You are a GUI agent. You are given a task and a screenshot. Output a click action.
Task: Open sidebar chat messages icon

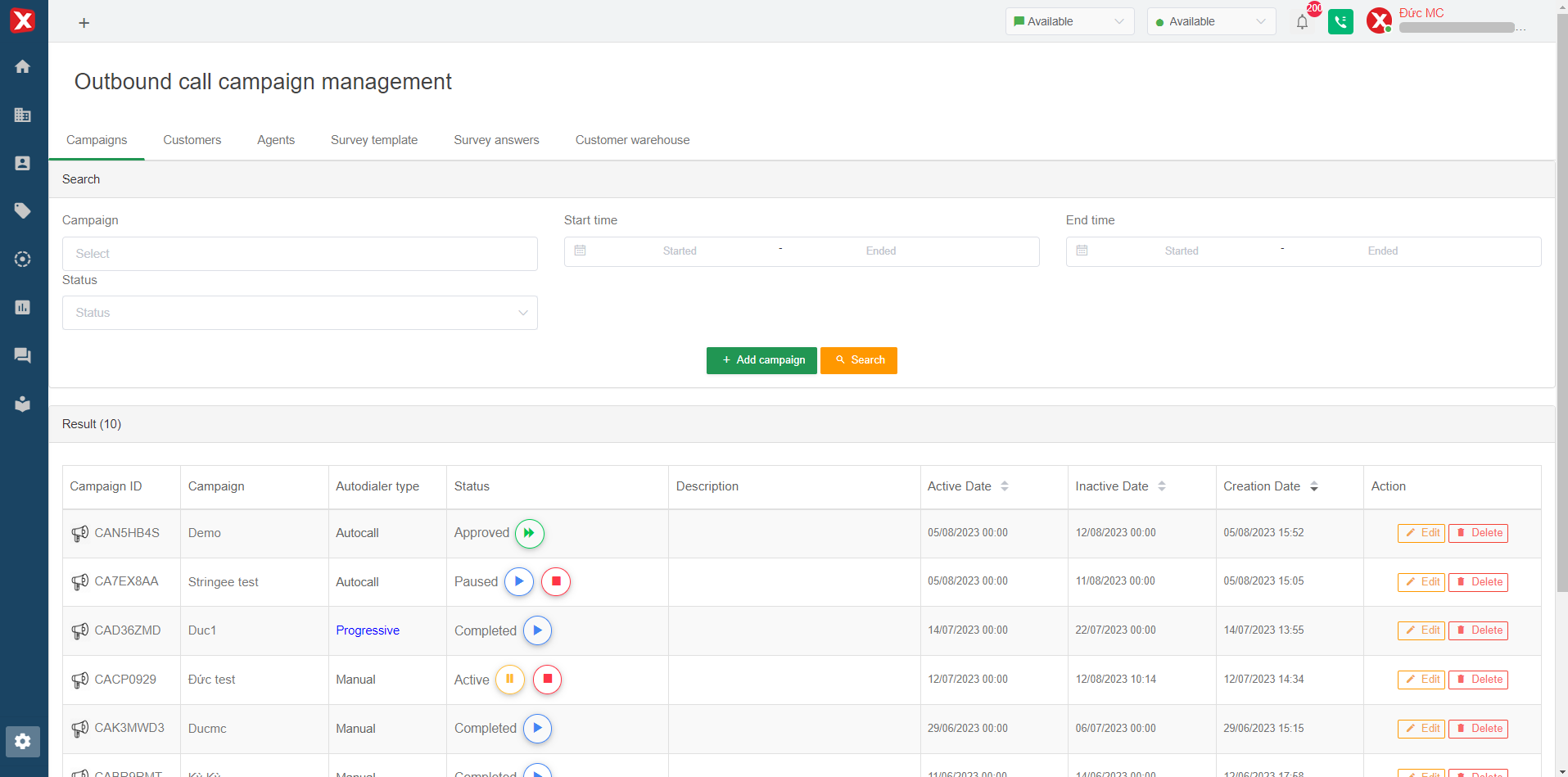point(23,355)
